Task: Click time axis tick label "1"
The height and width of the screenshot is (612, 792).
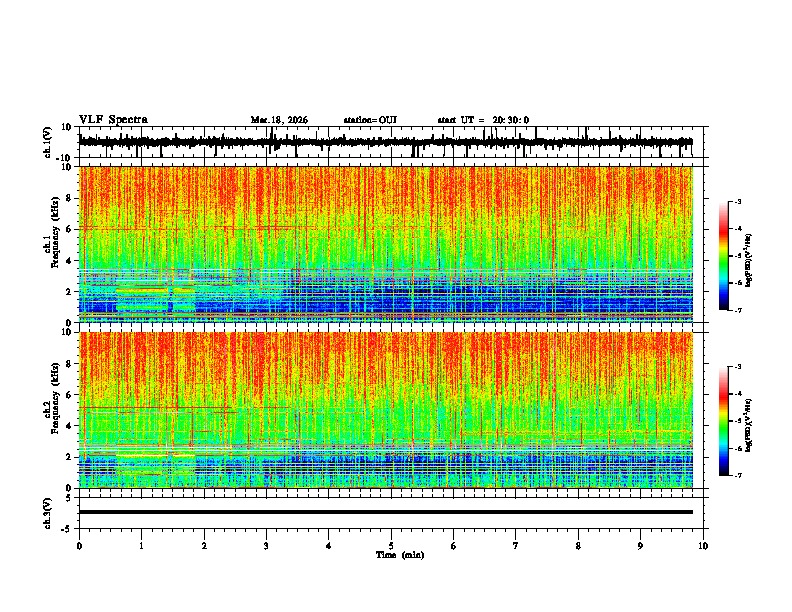Action: click(141, 546)
